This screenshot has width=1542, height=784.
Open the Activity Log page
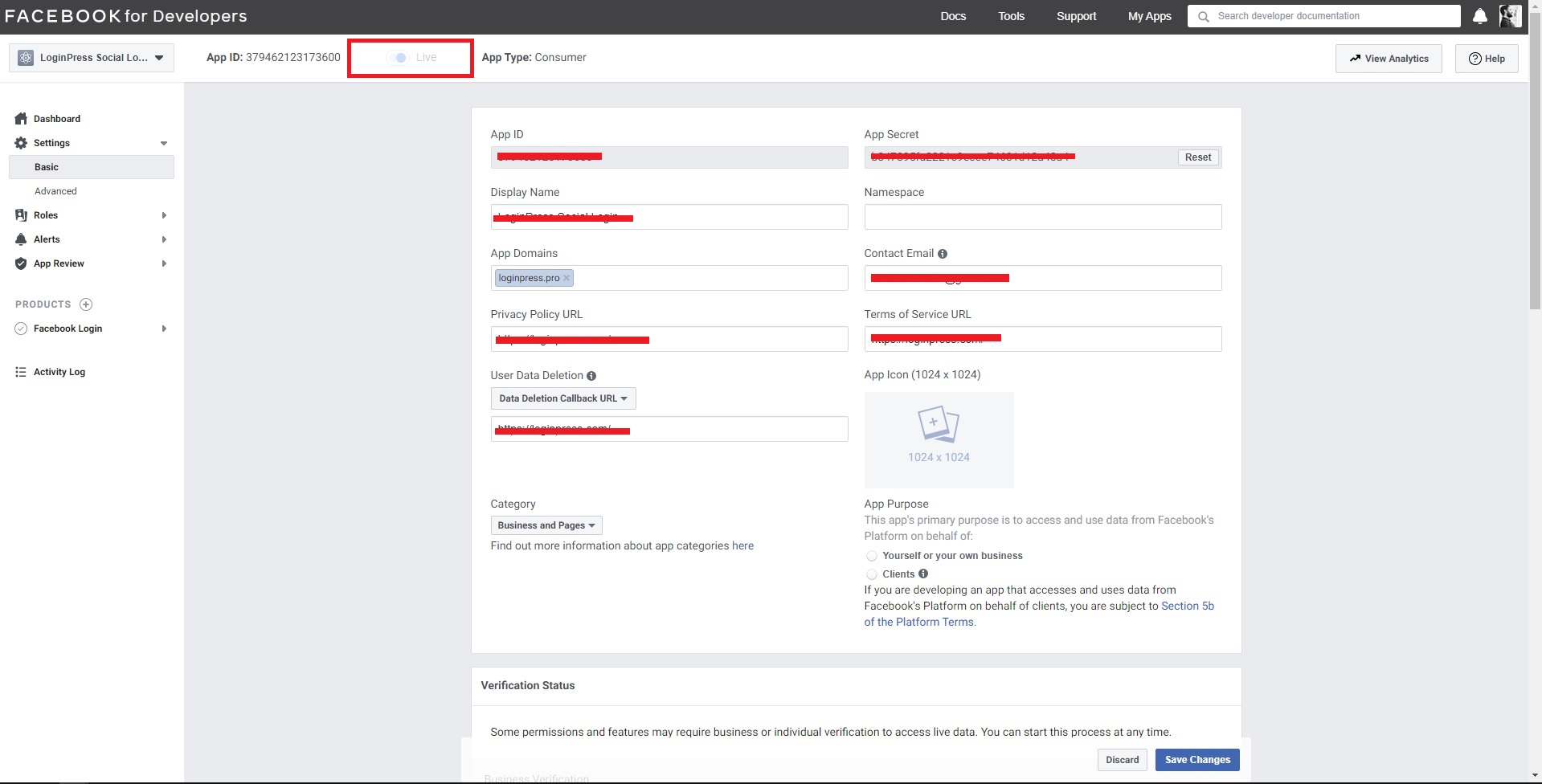point(59,372)
